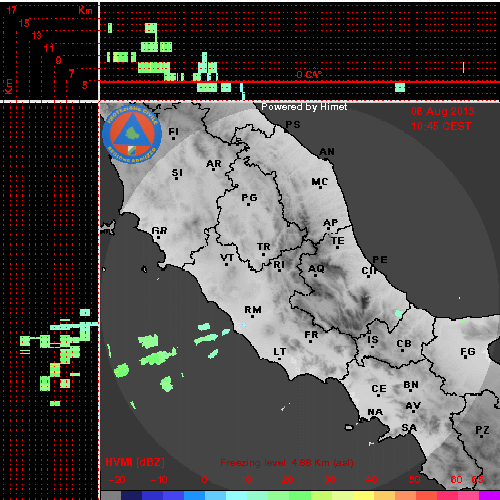500x500 pixels.
Task: Select the GR city marker
Action: pyautogui.click(x=158, y=237)
